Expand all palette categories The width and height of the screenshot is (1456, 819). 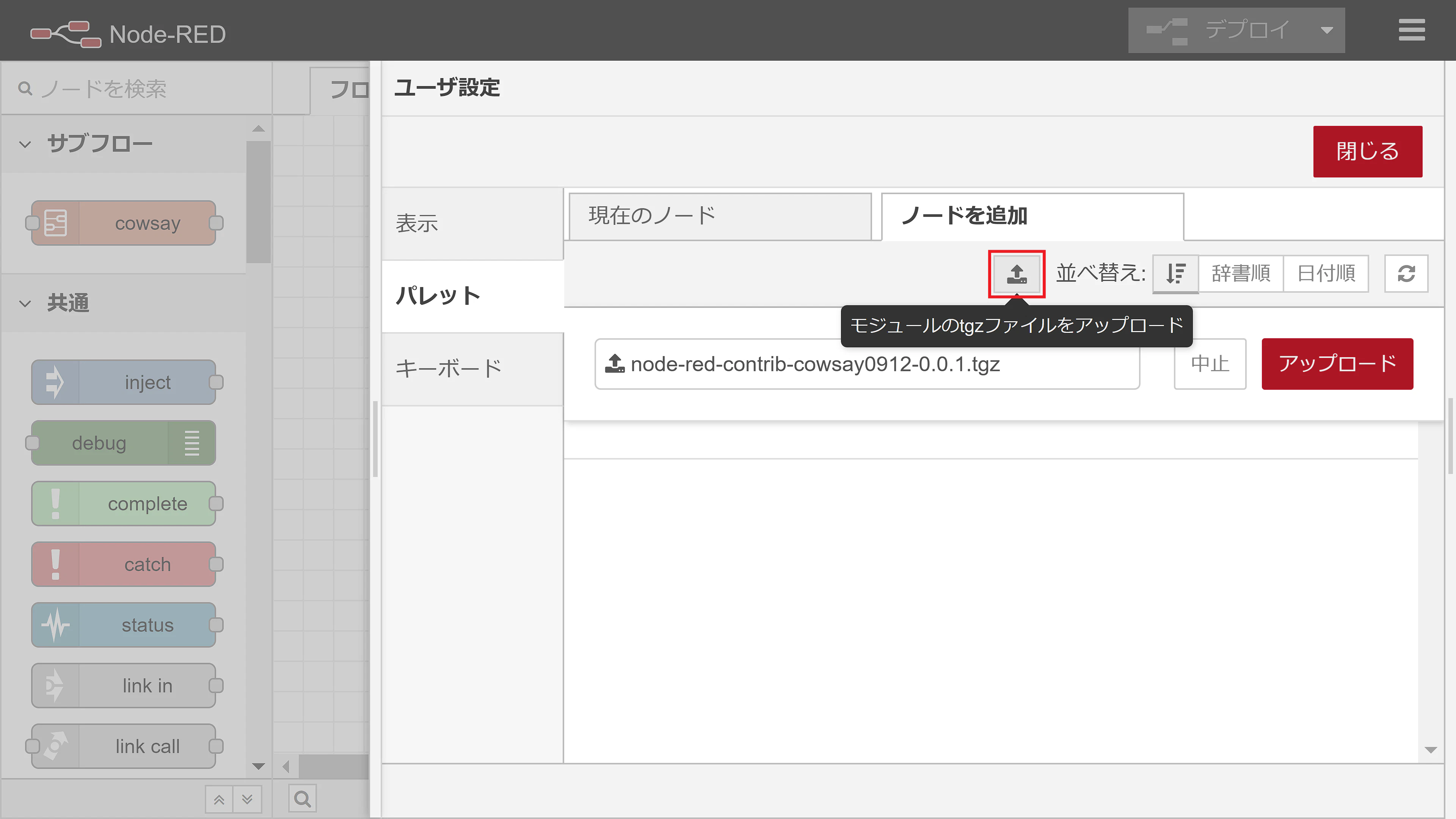pyautogui.click(x=247, y=799)
